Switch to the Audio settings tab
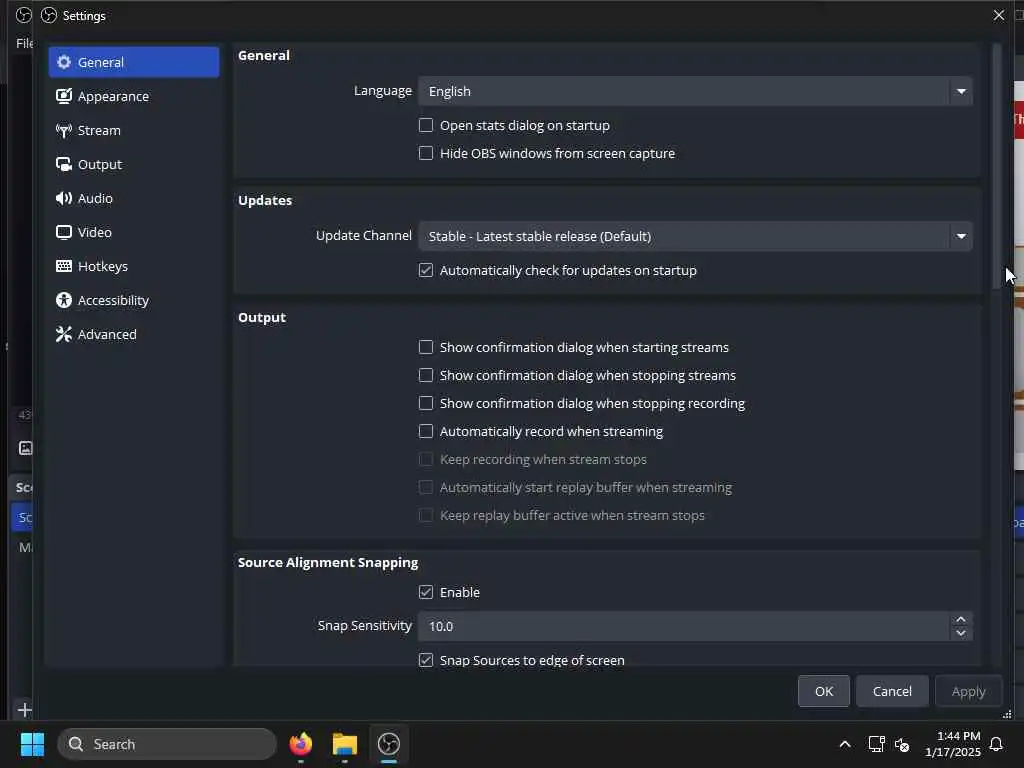 pyautogui.click(x=134, y=198)
